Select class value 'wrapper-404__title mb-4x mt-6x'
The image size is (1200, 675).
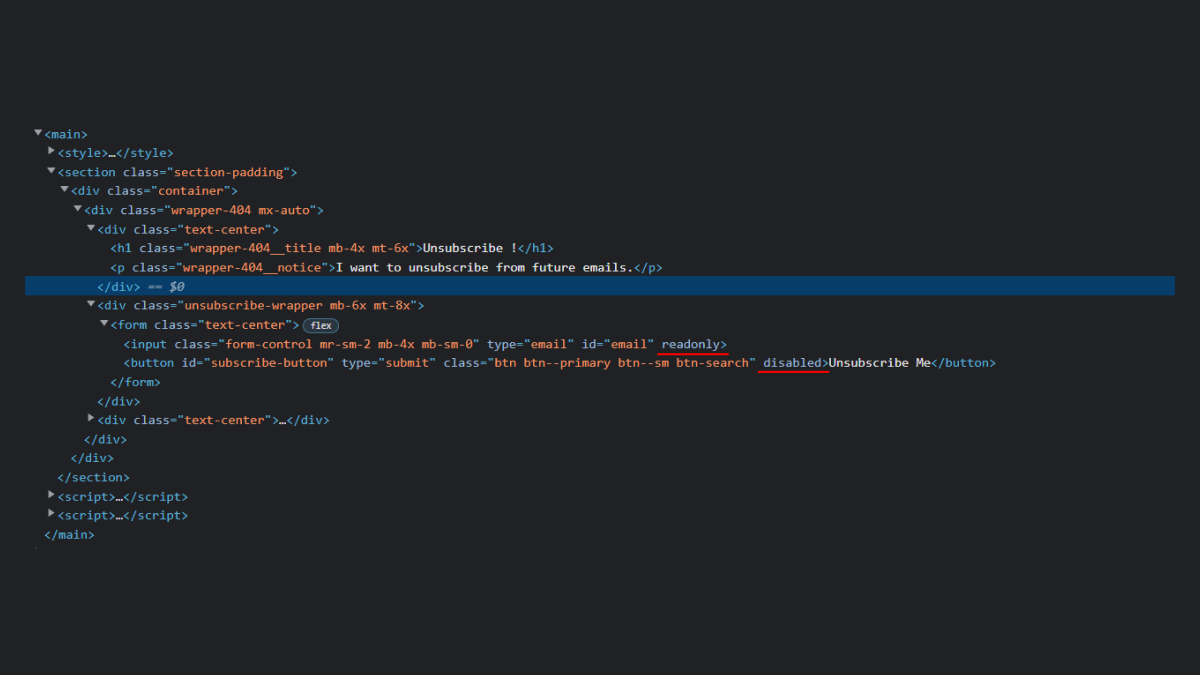click(301, 248)
